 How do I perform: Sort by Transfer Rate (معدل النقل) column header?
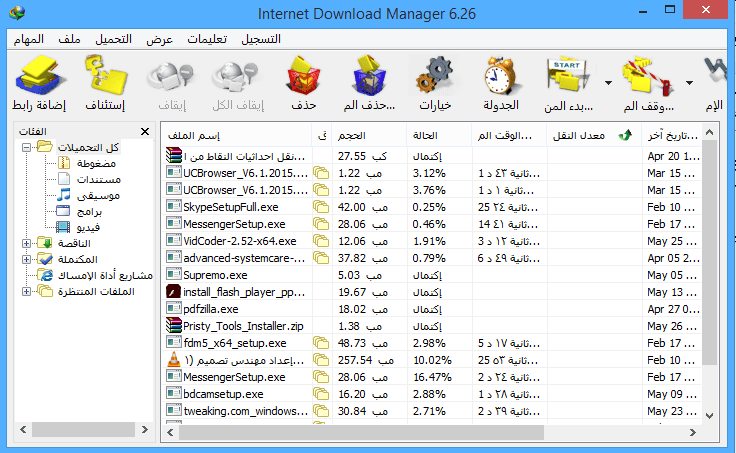(594, 135)
